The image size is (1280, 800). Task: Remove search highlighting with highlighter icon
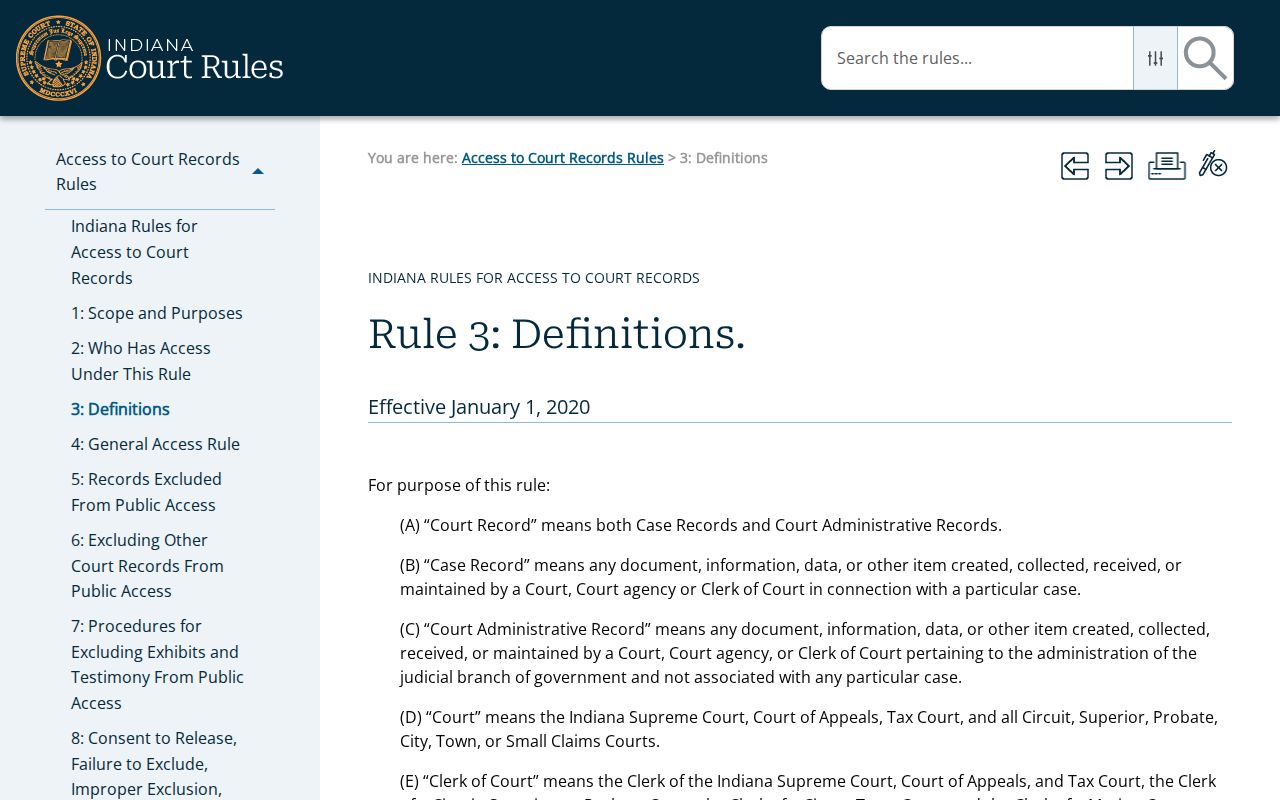point(1213,165)
